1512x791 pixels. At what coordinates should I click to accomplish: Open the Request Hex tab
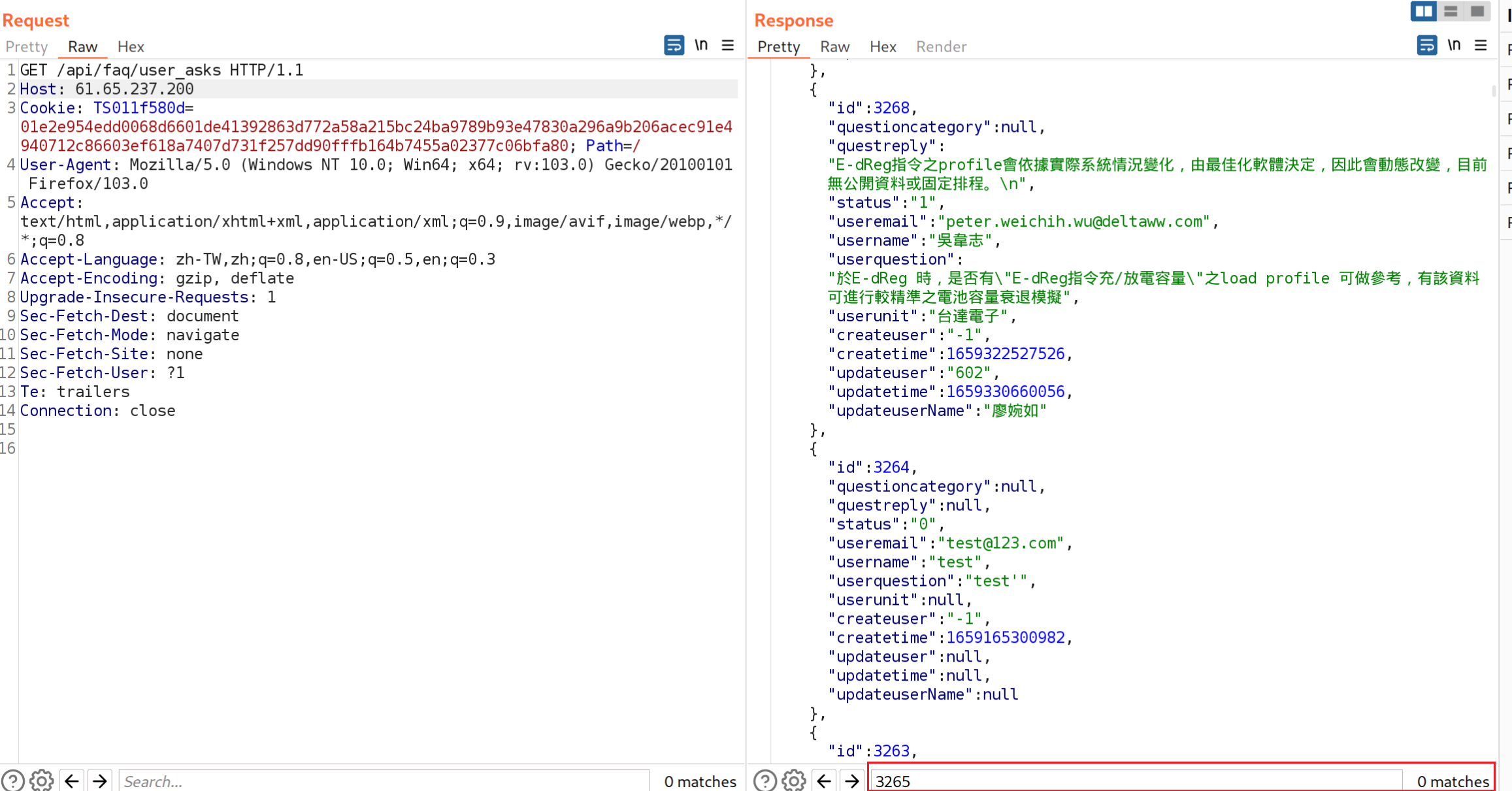click(x=131, y=46)
